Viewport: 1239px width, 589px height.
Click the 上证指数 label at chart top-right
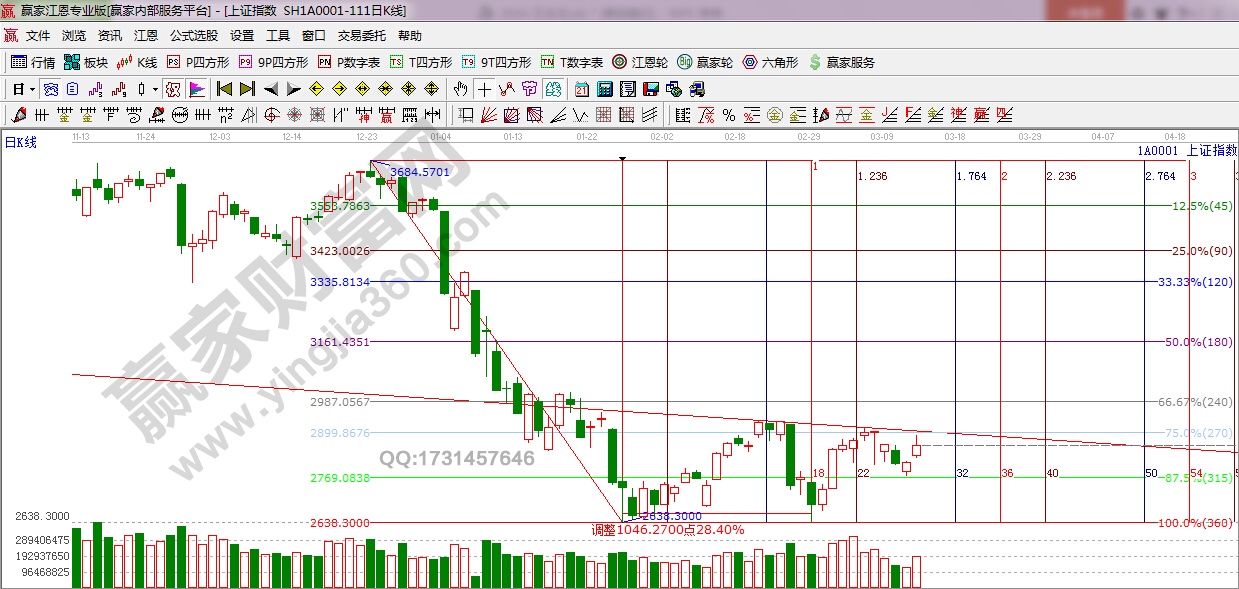coord(1211,150)
